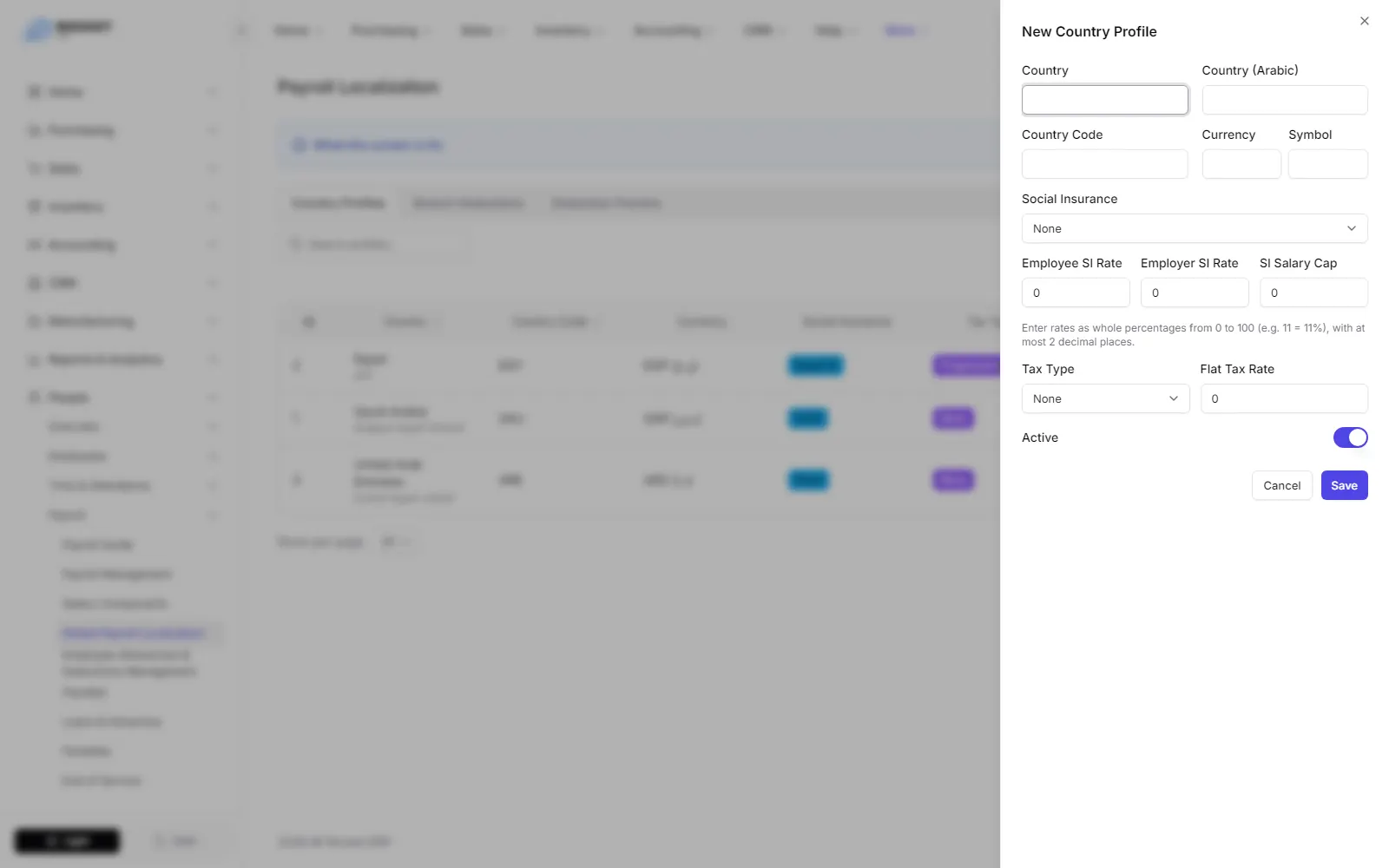Select the Employer SI Rate field
The image size is (1389, 868).
(1195, 293)
